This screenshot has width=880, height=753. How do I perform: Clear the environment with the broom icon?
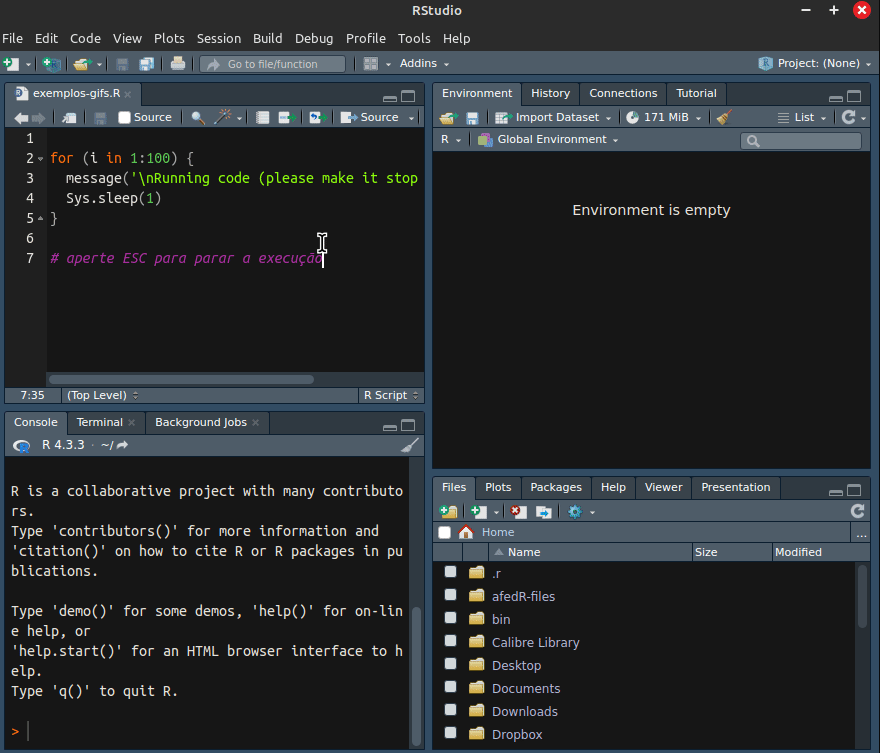tap(724, 118)
